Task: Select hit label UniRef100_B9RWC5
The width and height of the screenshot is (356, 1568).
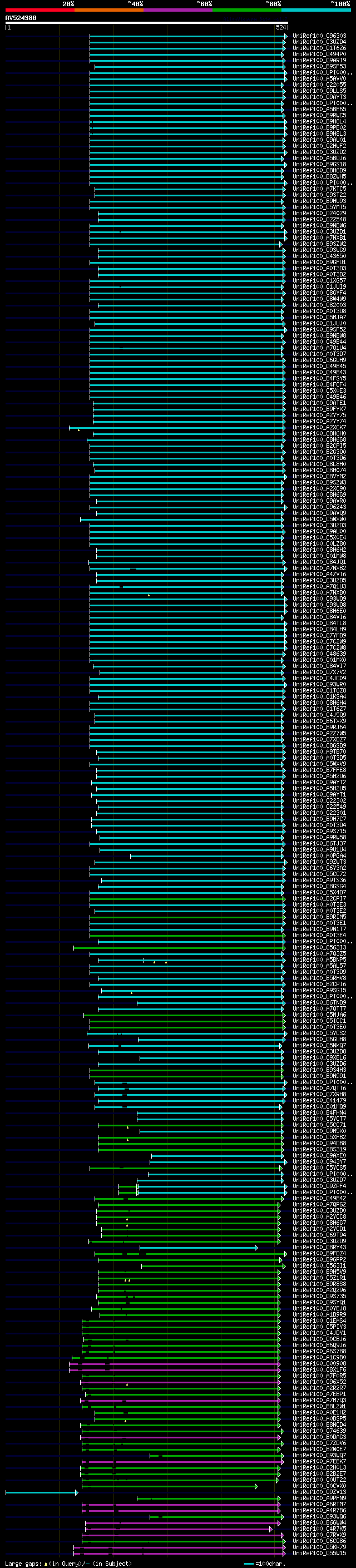Action: click(x=319, y=116)
